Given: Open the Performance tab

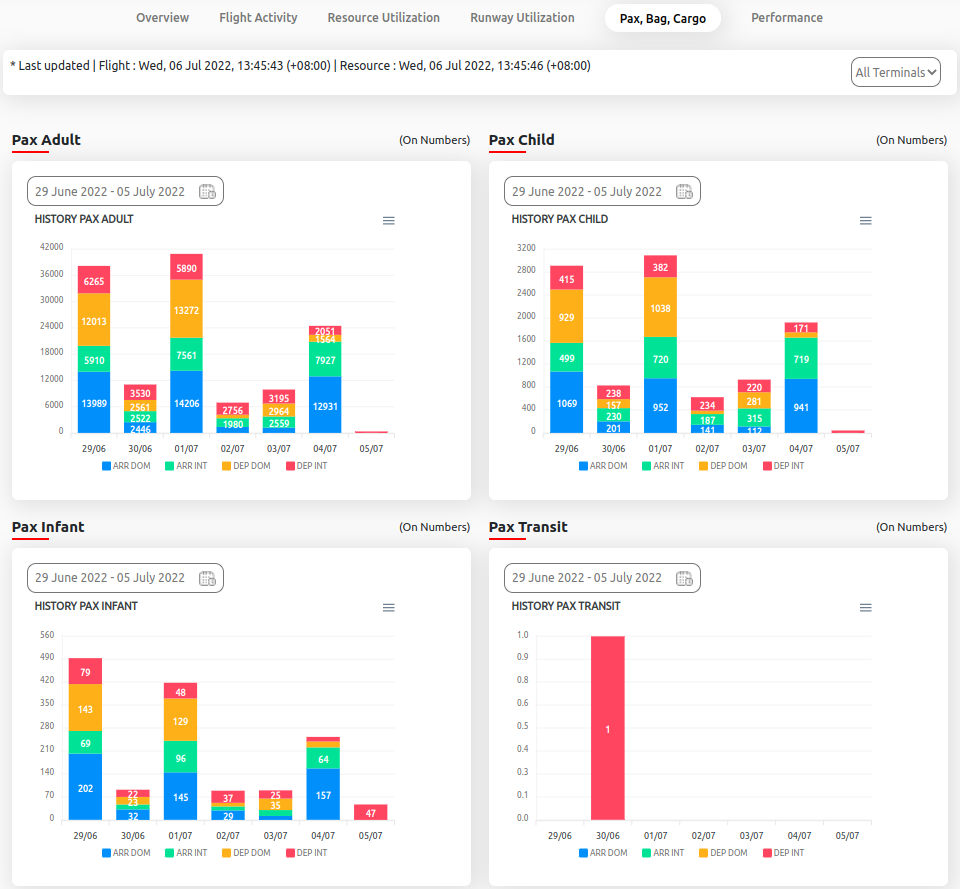Looking at the screenshot, I should (787, 18).
